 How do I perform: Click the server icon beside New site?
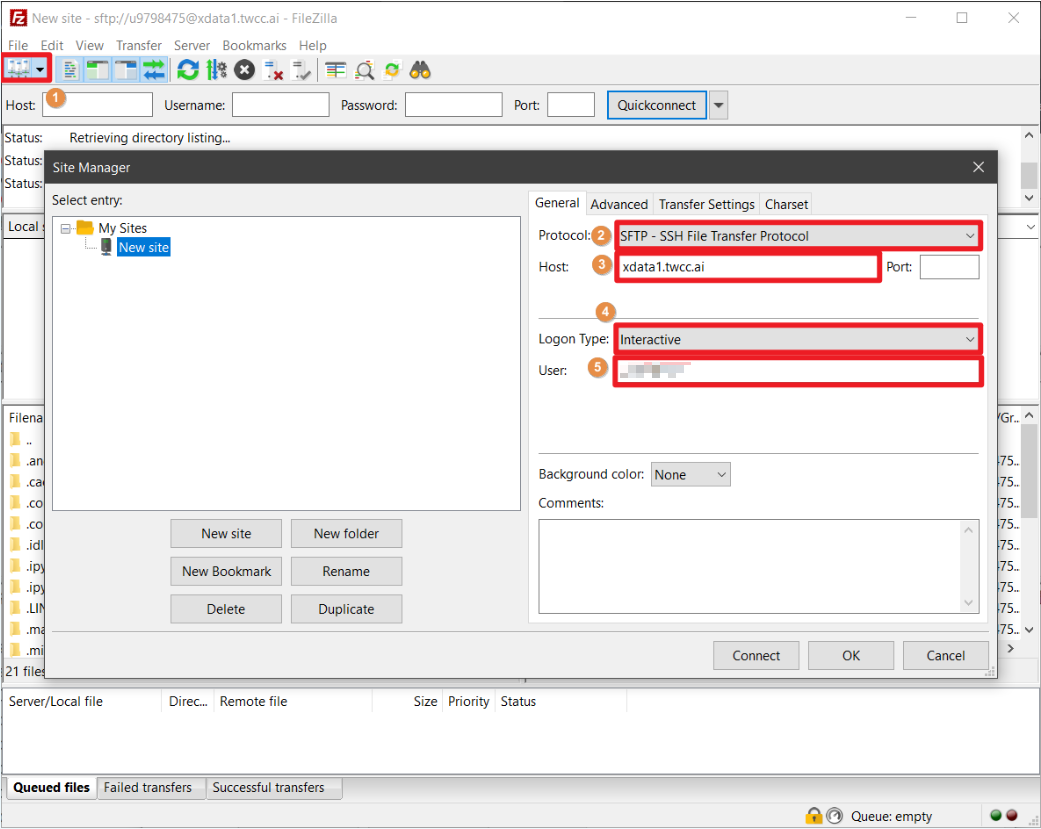tap(106, 247)
